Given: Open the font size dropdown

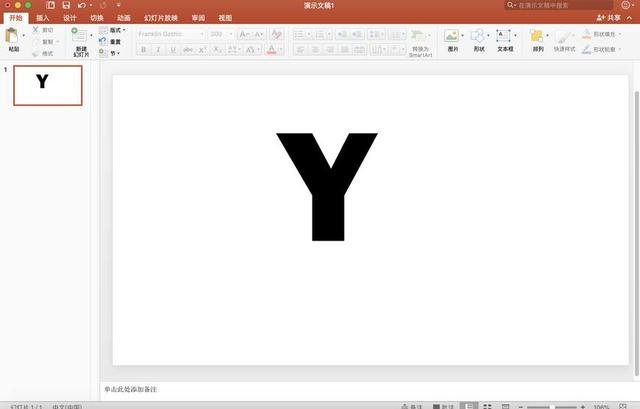Looking at the screenshot, I should [x=230, y=33].
